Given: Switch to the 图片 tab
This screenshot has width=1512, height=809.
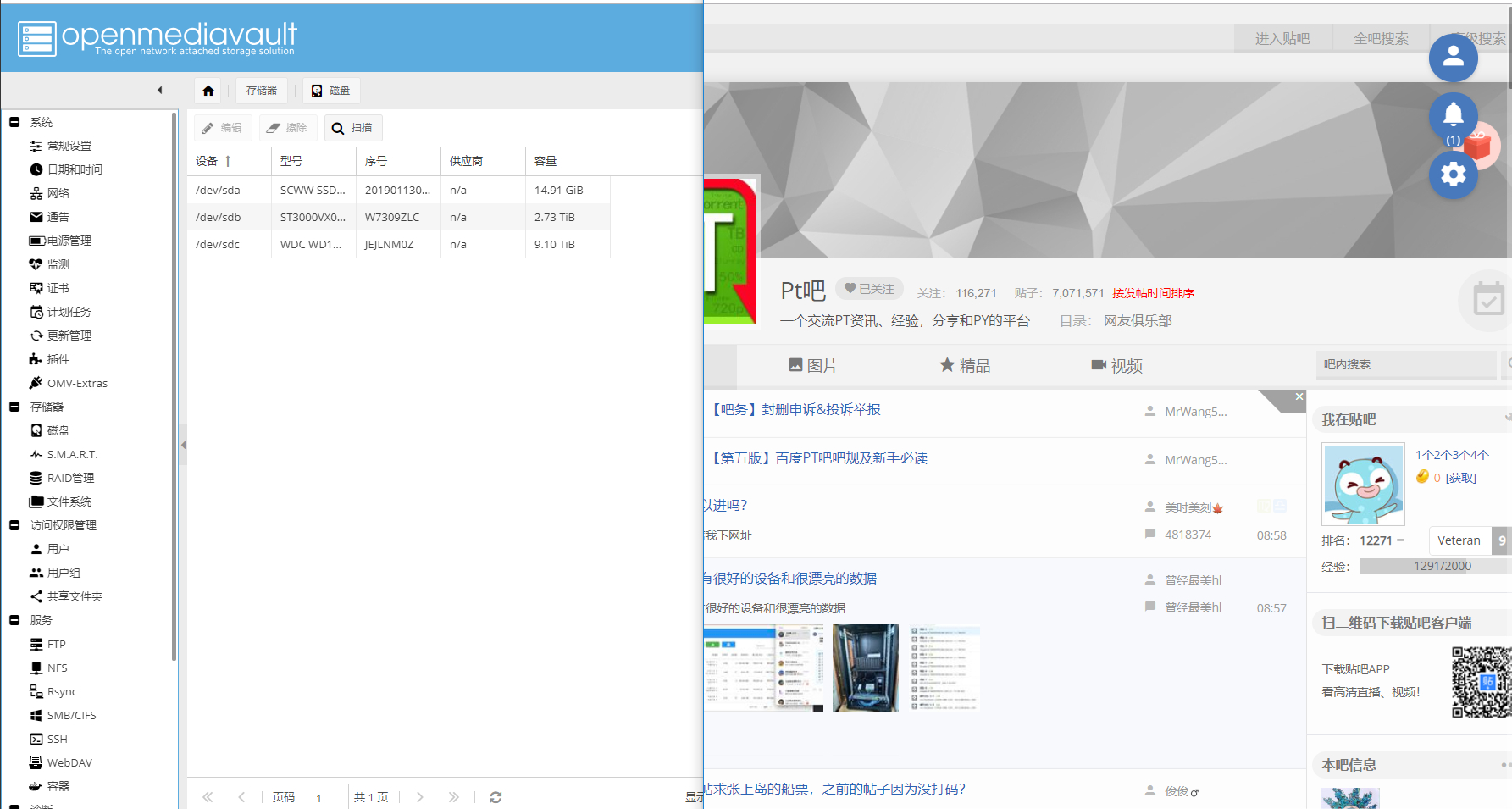Looking at the screenshot, I should [813, 365].
